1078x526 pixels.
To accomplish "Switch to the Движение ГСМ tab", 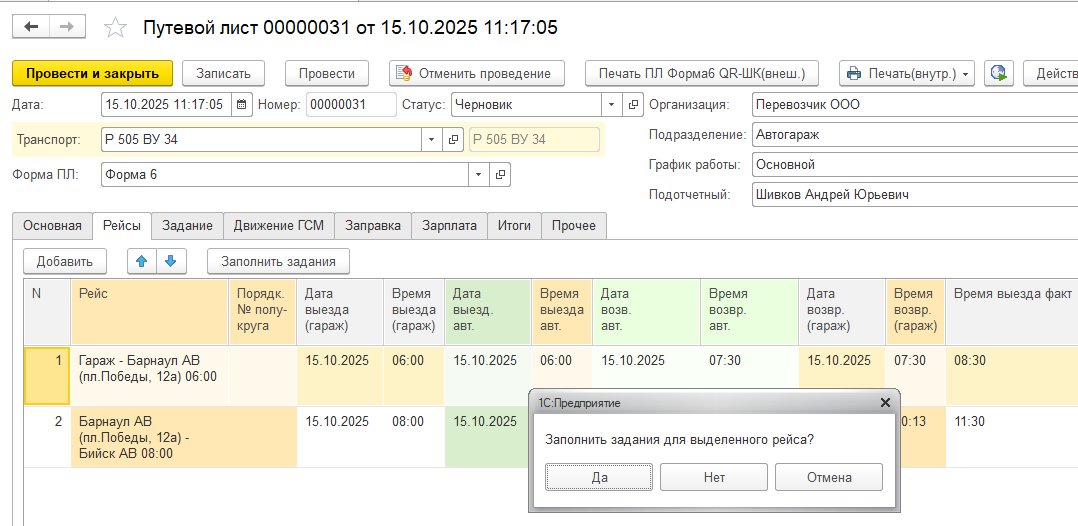I will pos(278,226).
